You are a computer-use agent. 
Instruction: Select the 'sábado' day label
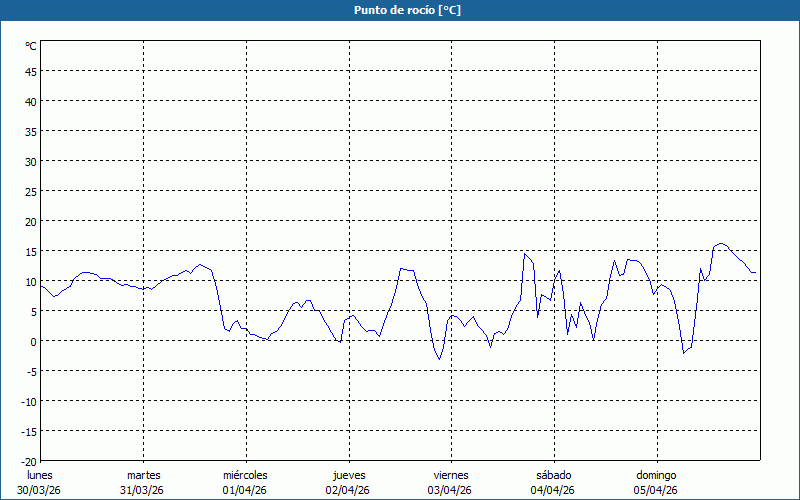pos(553,475)
